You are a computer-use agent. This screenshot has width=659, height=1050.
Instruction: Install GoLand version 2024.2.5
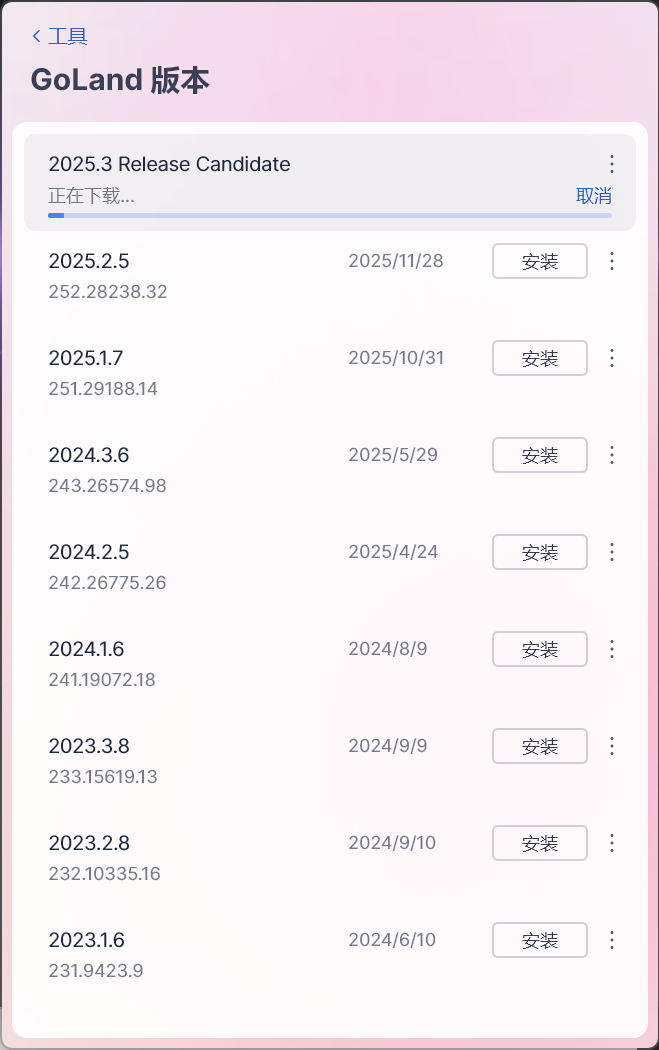tap(539, 553)
